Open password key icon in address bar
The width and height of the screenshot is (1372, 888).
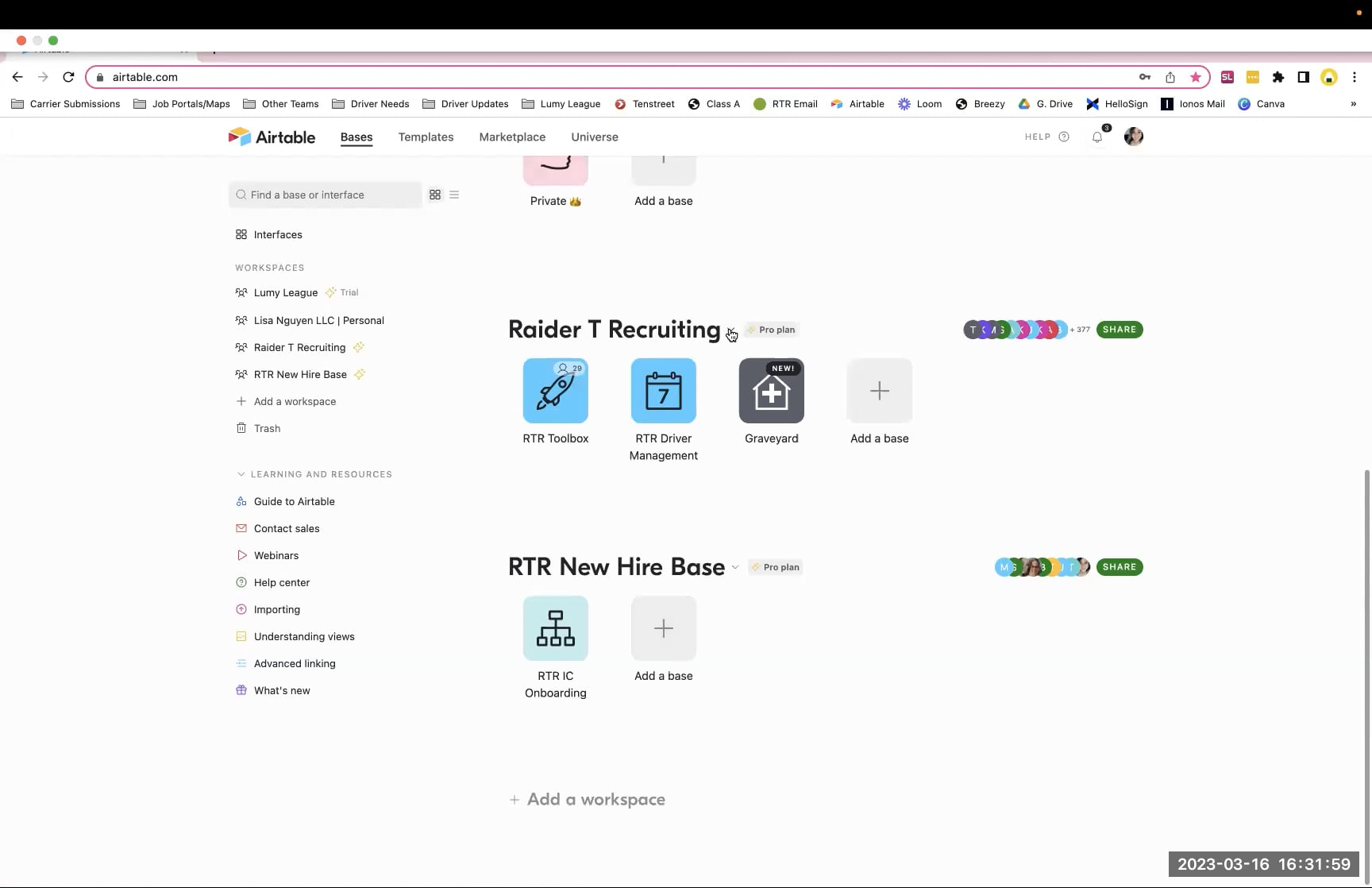(x=1145, y=77)
